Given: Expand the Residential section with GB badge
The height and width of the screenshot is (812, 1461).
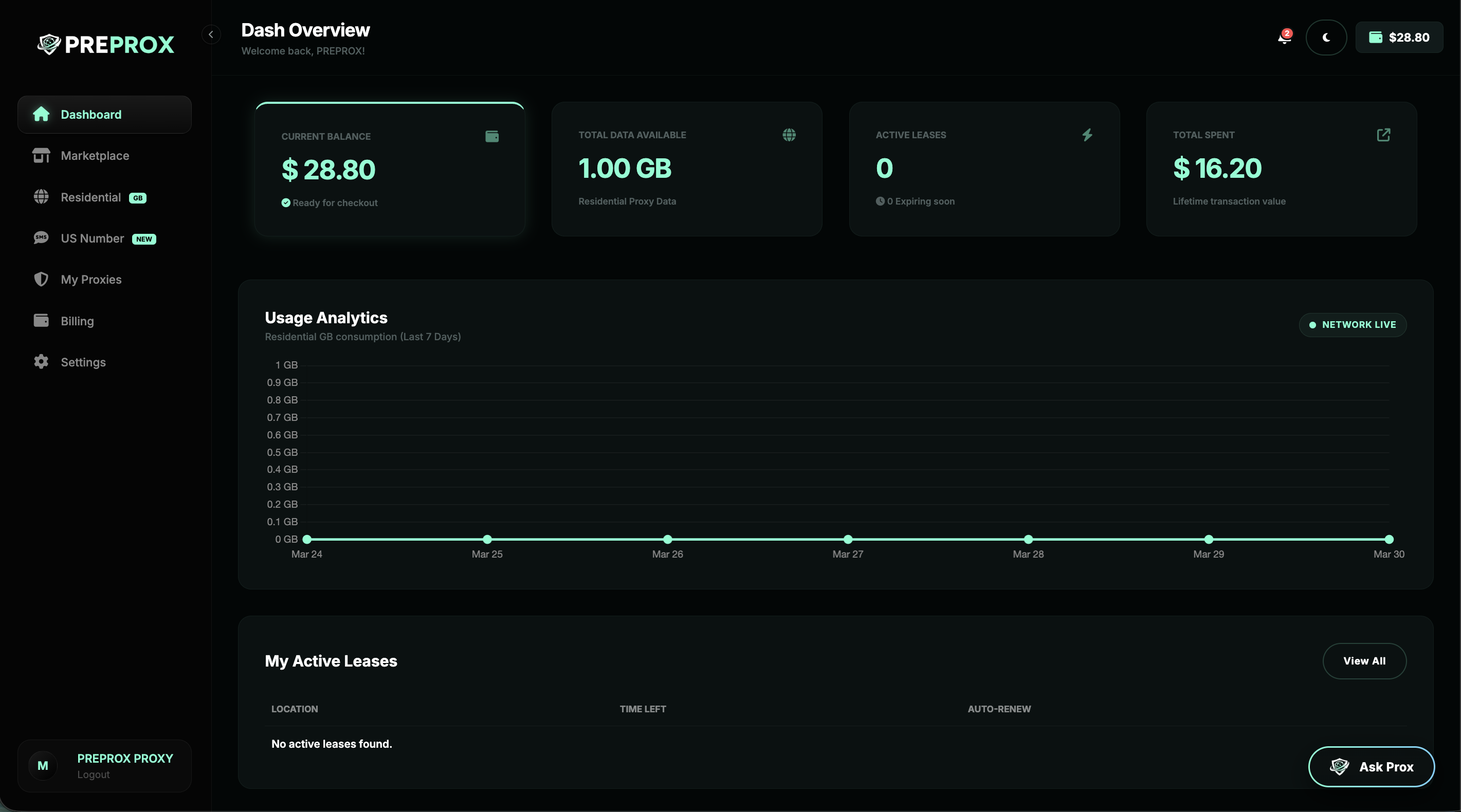Looking at the screenshot, I should (x=92, y=197).
